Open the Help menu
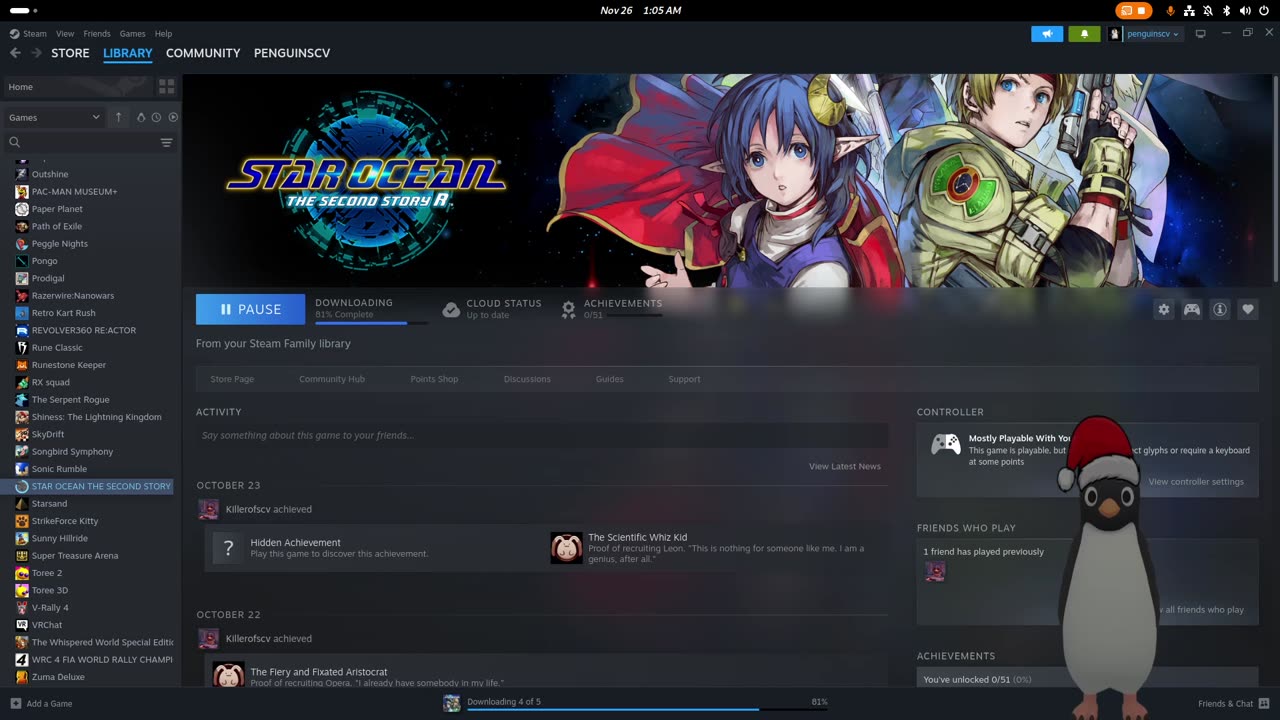This screenshot has width=1280, height=720. [x=163, y=33]
